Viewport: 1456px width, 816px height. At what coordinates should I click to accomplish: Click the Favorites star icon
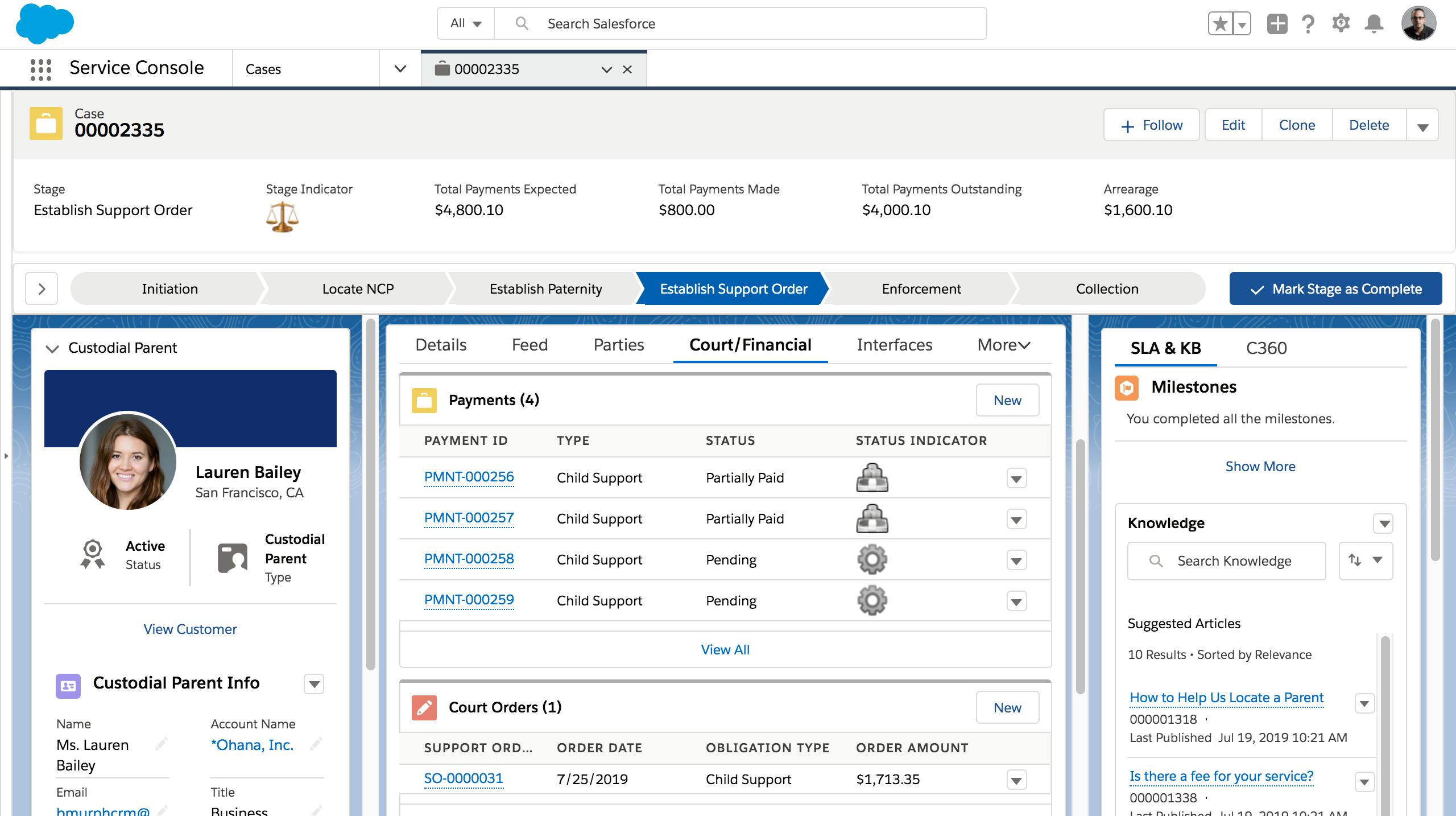pyautogui.click(x=1221, y=24)
